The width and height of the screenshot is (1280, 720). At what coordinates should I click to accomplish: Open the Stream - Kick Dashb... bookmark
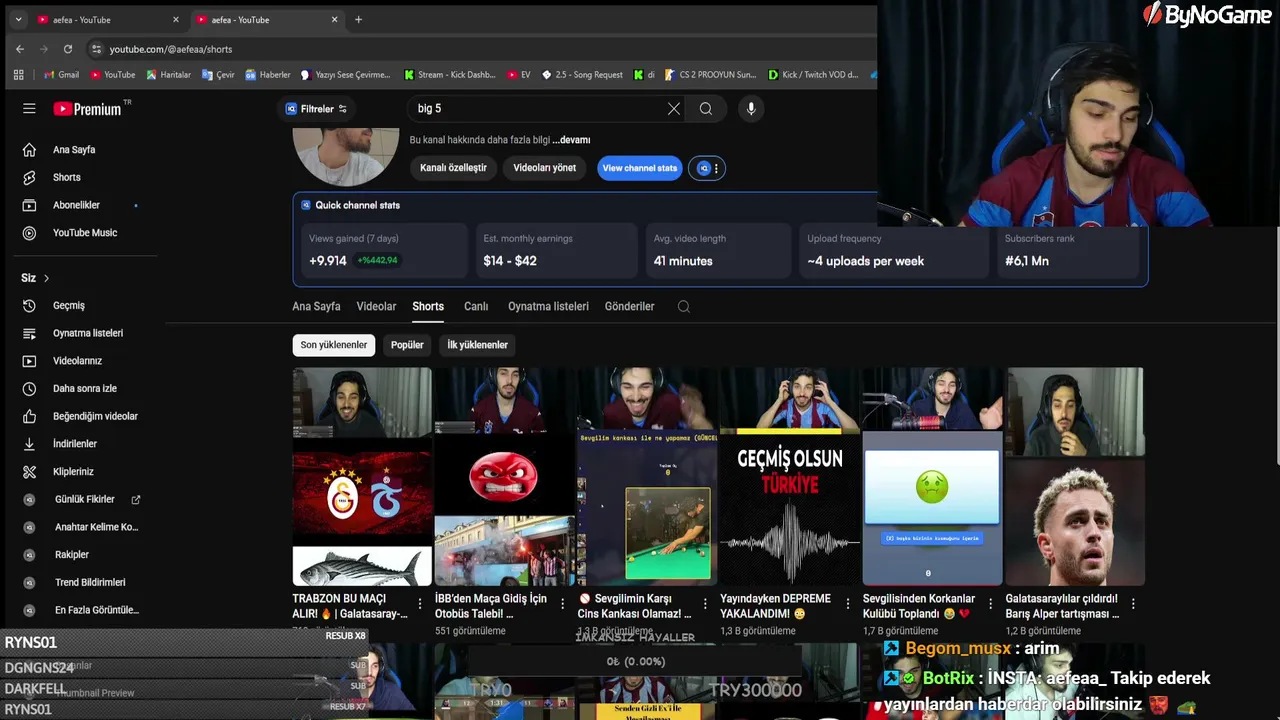point(450,75)
